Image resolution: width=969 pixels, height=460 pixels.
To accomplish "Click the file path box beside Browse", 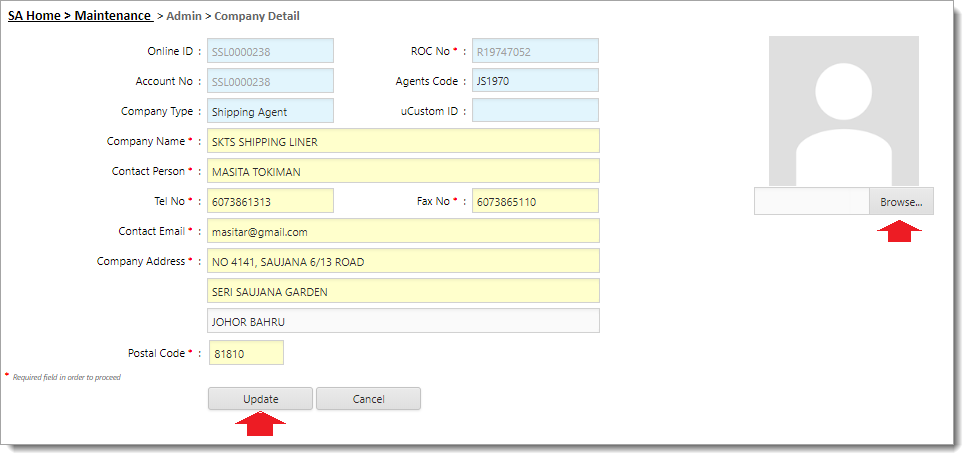I will [x=811, y=202].
